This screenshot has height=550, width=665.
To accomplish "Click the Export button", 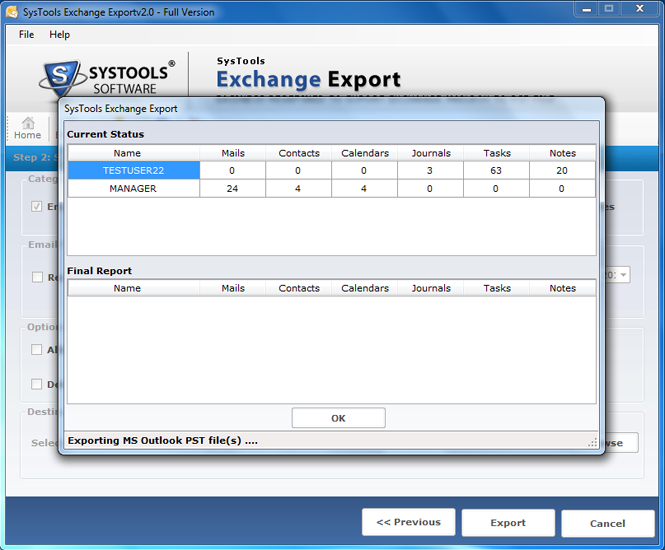I will [x=508, y=522].
